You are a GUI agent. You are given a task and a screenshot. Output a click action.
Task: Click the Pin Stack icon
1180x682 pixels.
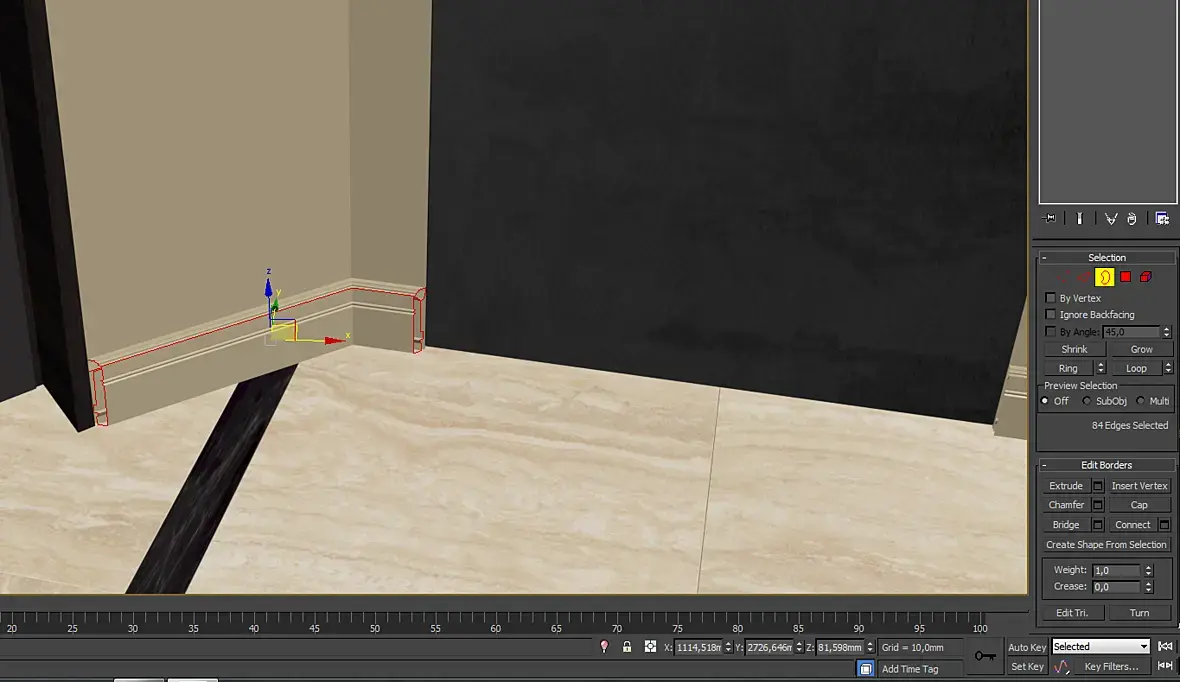pos(1049,218)
